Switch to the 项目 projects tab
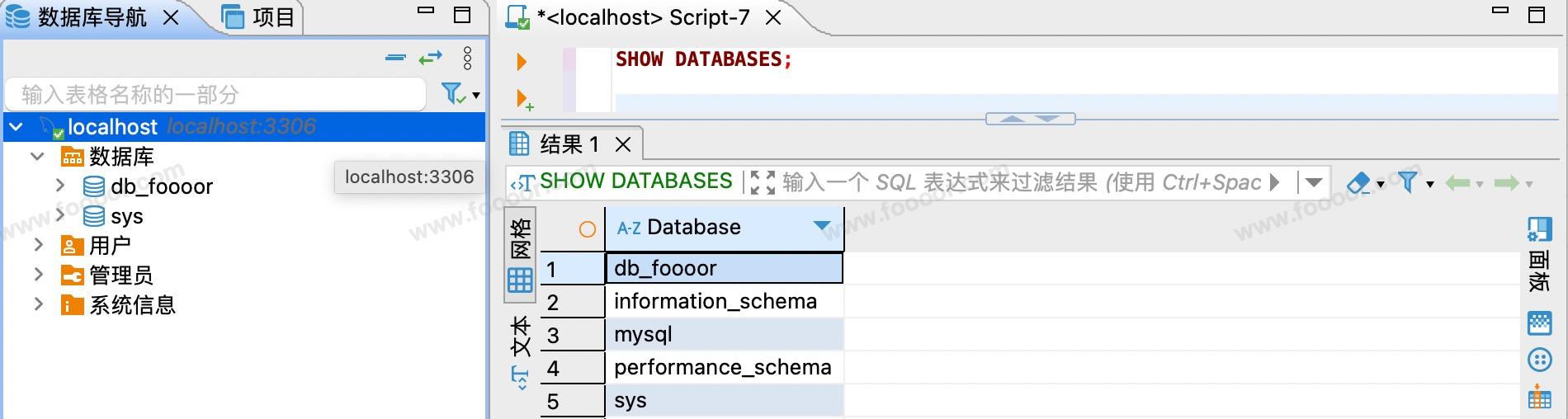 click(260, 17)
